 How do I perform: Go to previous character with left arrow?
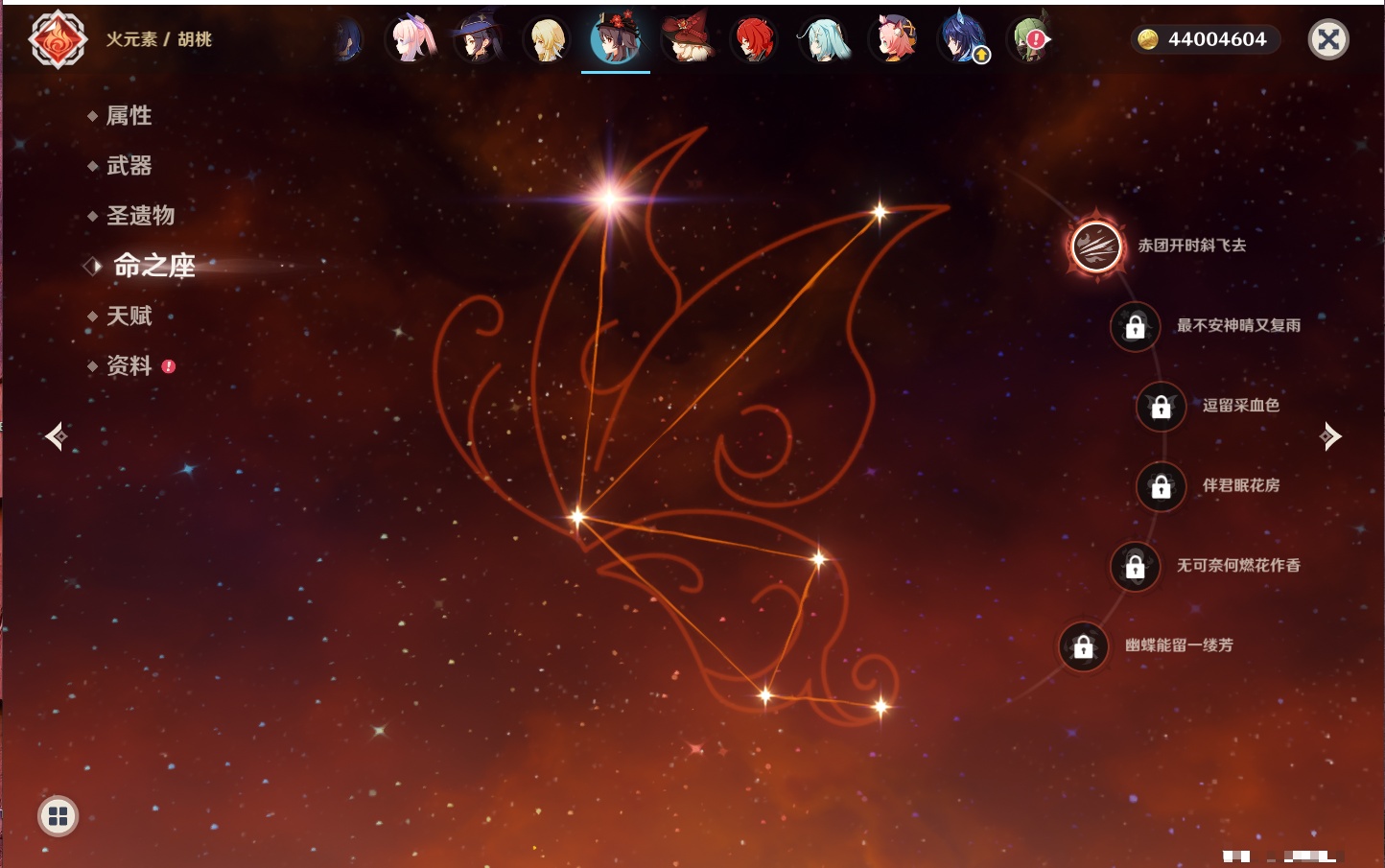(56, 436)
